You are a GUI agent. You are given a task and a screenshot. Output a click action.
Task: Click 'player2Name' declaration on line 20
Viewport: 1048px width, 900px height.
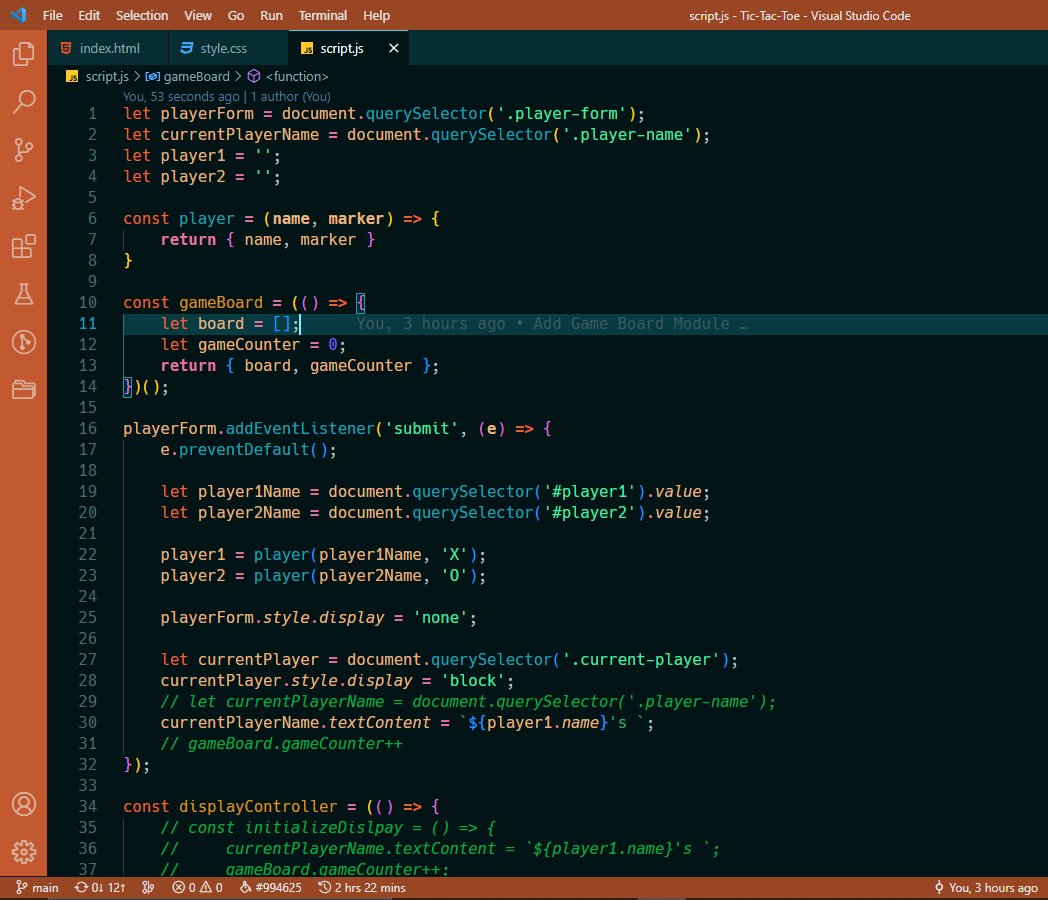click(249, 512)
